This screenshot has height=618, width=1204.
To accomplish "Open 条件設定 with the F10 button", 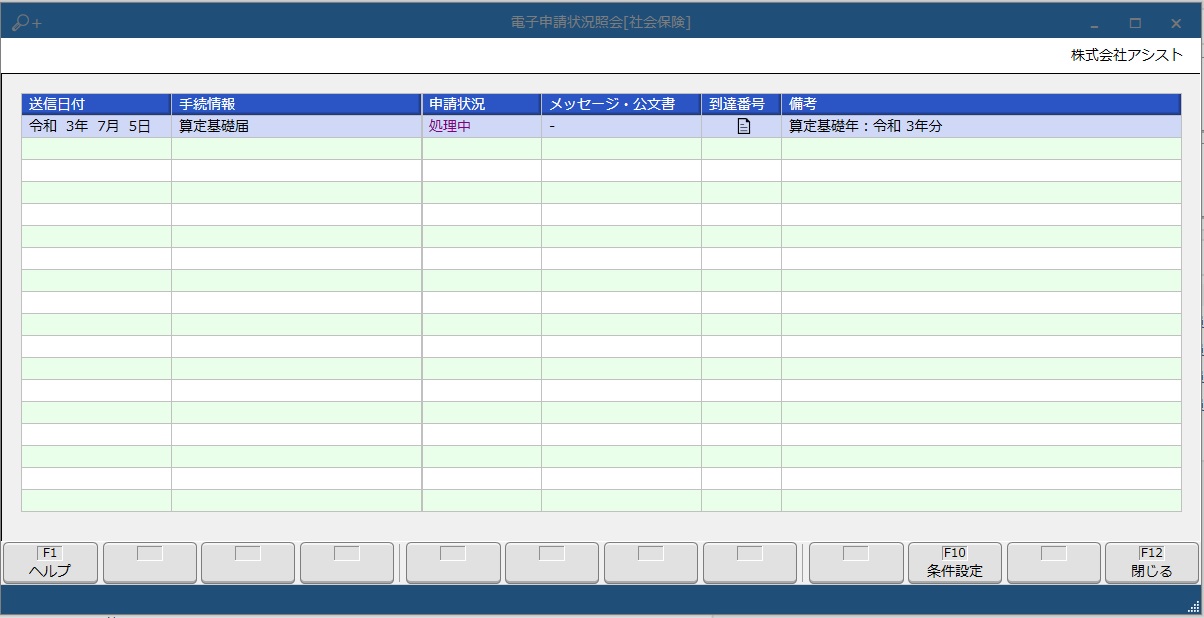I will pyautogui.click(x=954, y=562).
